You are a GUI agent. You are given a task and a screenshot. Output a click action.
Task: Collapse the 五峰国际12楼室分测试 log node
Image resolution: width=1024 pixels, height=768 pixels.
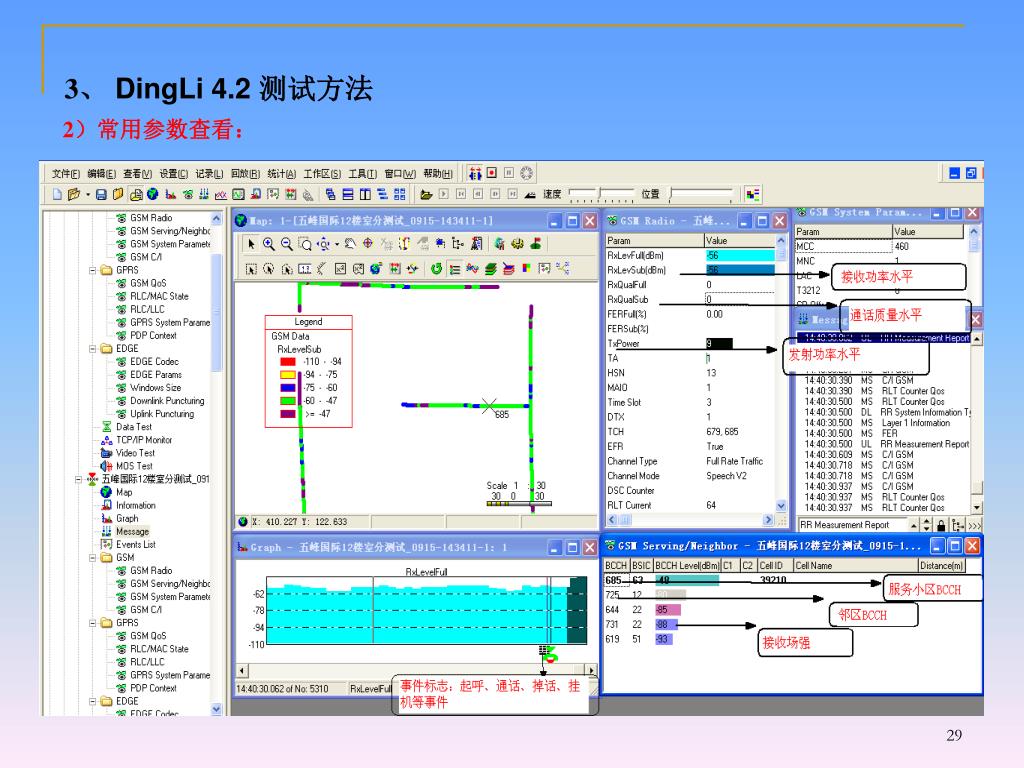tap(78, 479)
